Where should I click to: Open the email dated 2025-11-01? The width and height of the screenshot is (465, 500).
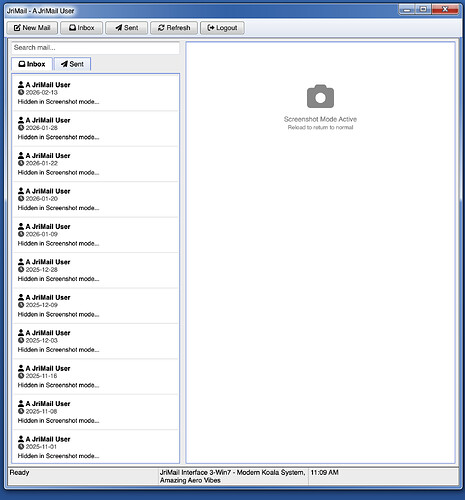coord(95,447)
